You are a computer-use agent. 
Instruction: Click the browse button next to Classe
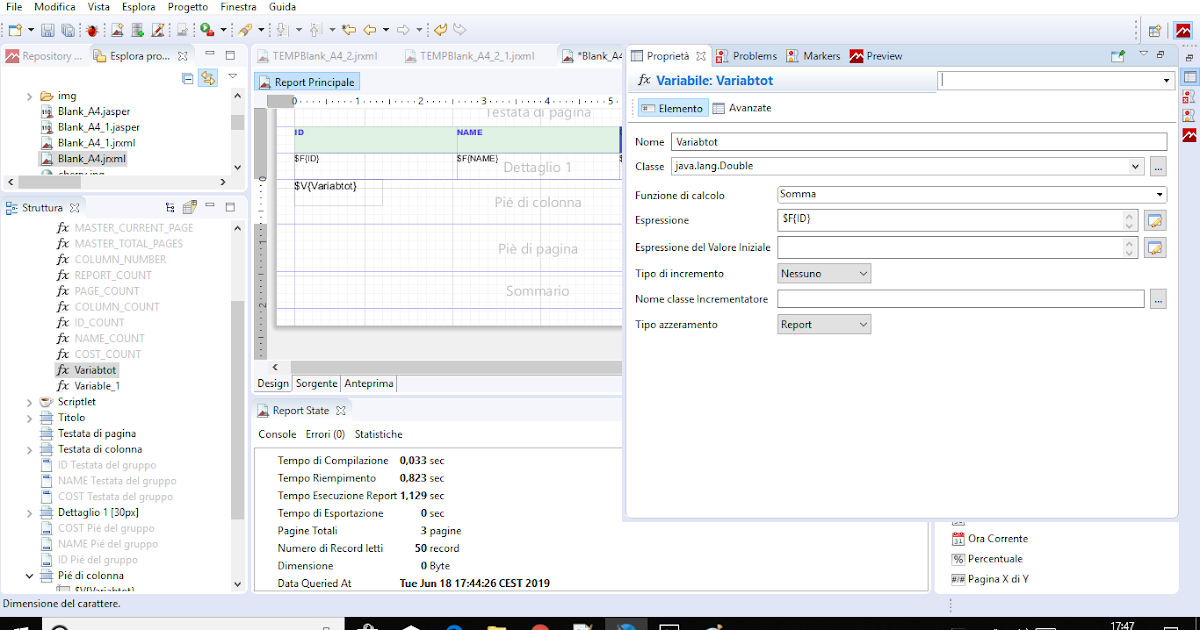click(x=1157, y=166)
